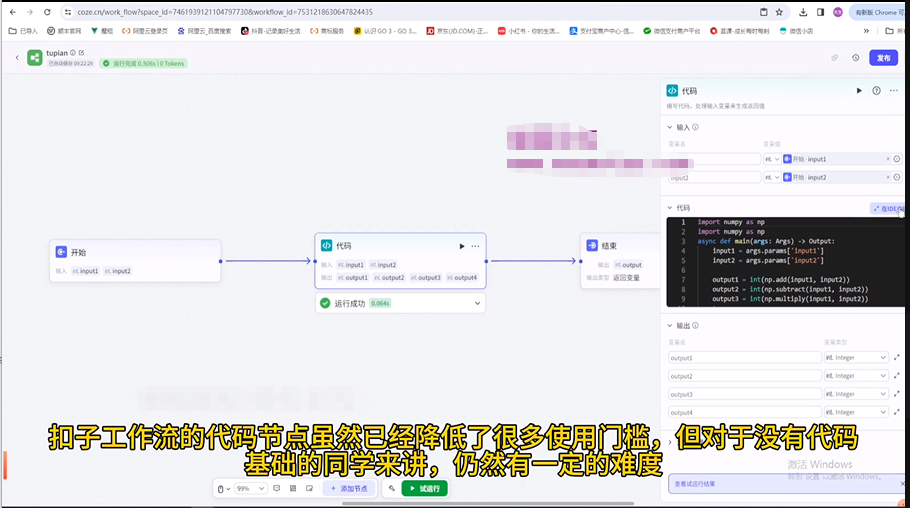Open the 99% zoom level dropdown

pos(250,489)
